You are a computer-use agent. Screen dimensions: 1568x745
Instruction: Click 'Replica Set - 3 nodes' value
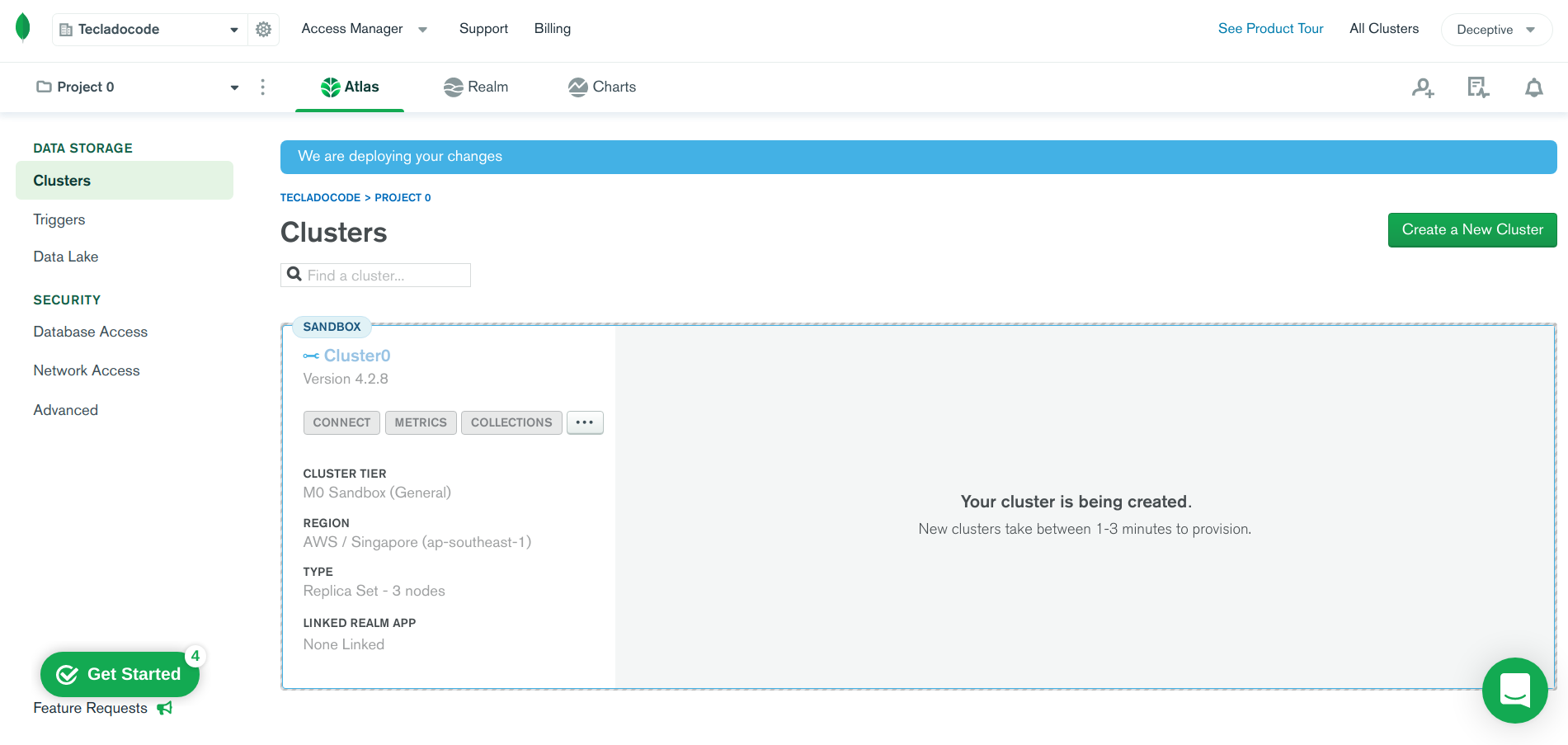374,591
